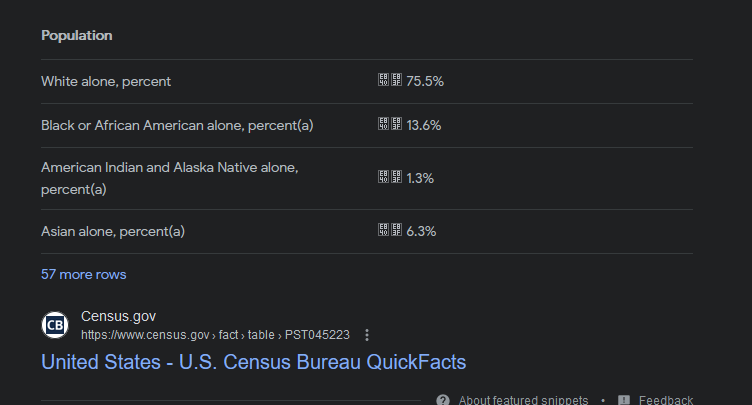
Task: Click the placeholder glyph boxes before 1.3%
Action: 389,177
